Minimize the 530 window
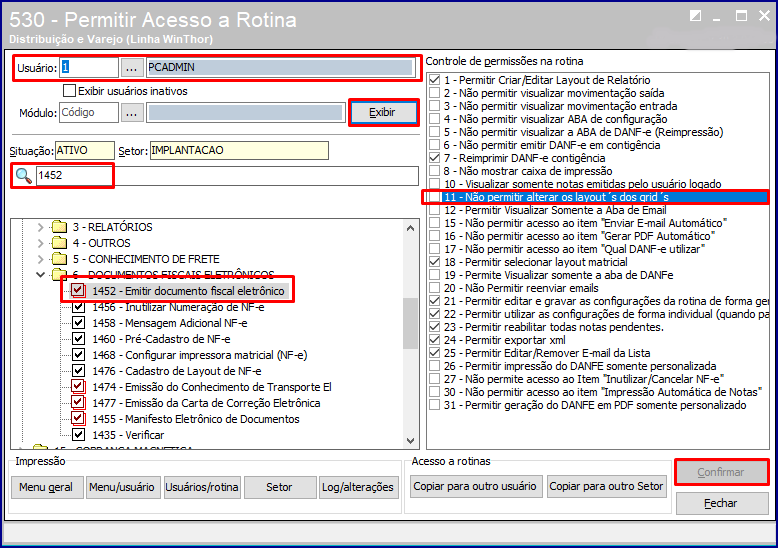 point(716,17)
